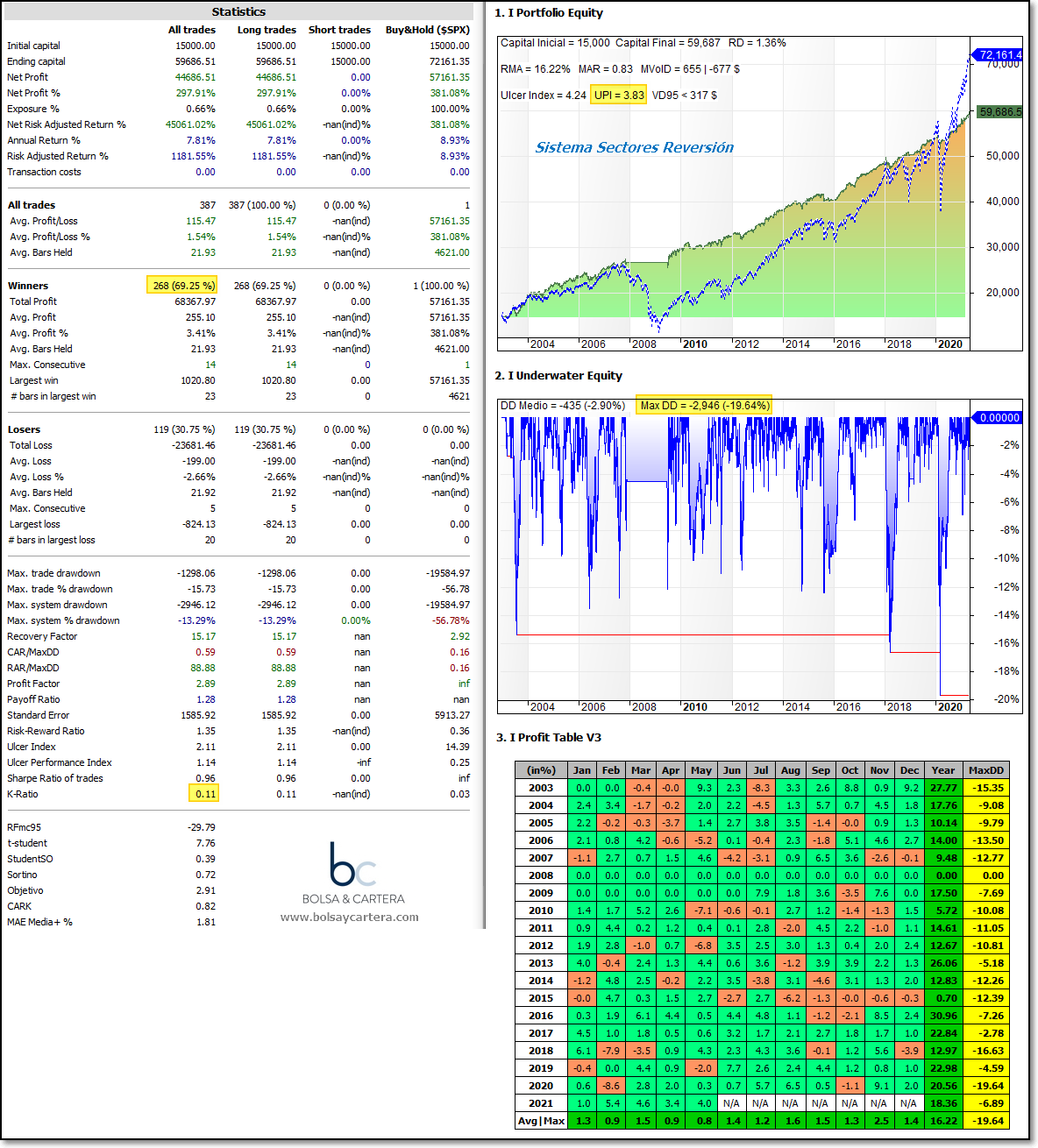Click the "(in%)" header cell
Image resolution: width=1038 pixels, height=1148 pixels.
[x=541, y=770]
